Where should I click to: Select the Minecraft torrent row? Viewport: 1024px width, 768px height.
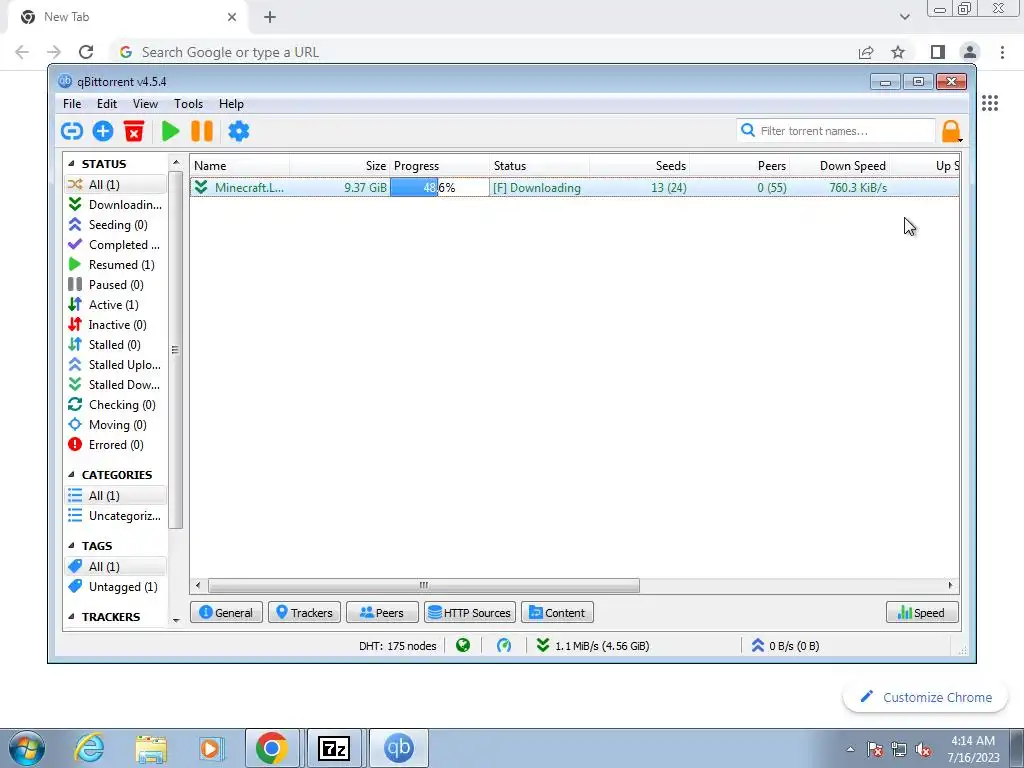click(x=575, y=188)
